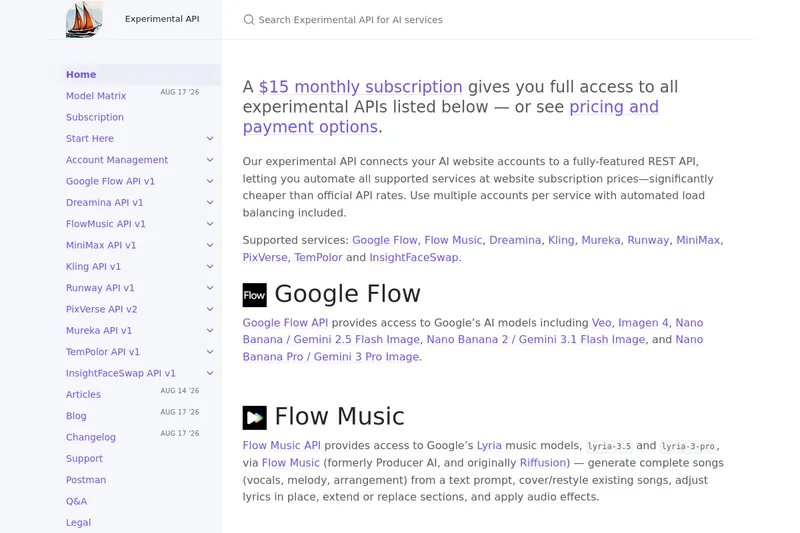Screen dimensions: 800x533
Task: Open MiniMax API v1 sidebar item
Action: (x=101, y=245)
